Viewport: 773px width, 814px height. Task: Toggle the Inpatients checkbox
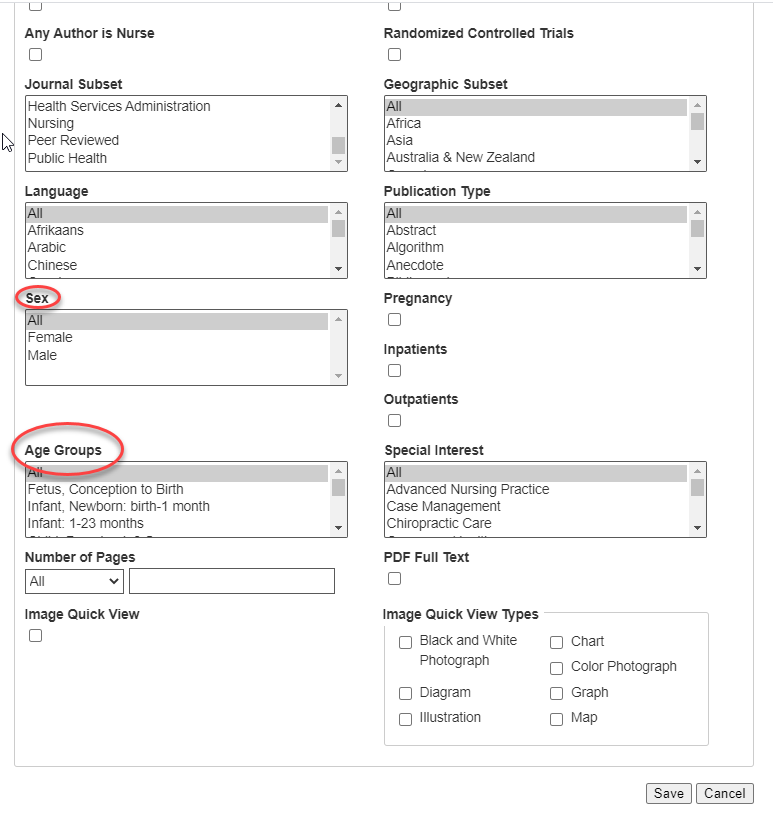click(395, 371)
